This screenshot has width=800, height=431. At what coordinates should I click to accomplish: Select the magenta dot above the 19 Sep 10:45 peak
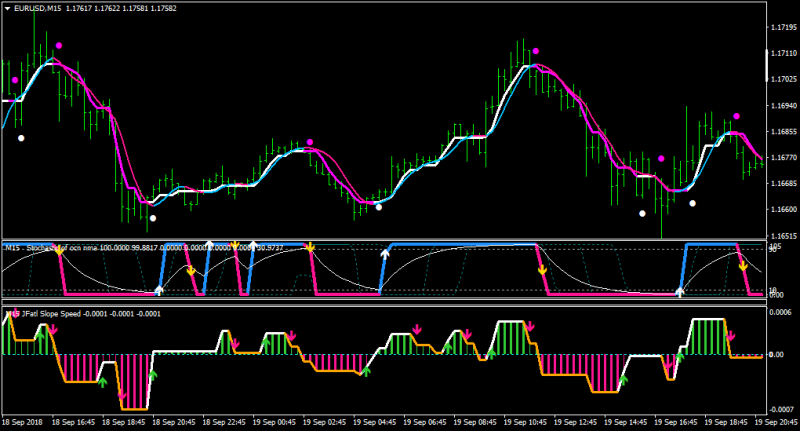tap(536, 51)
